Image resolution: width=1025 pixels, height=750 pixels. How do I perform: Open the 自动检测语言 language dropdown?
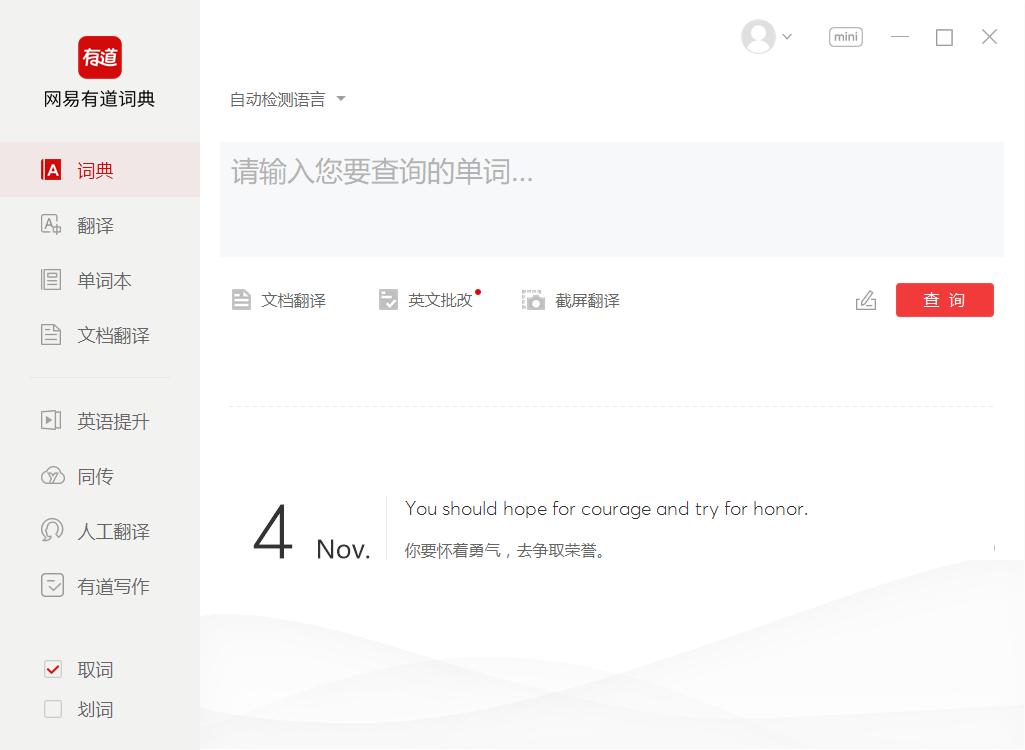coord(287,98)
